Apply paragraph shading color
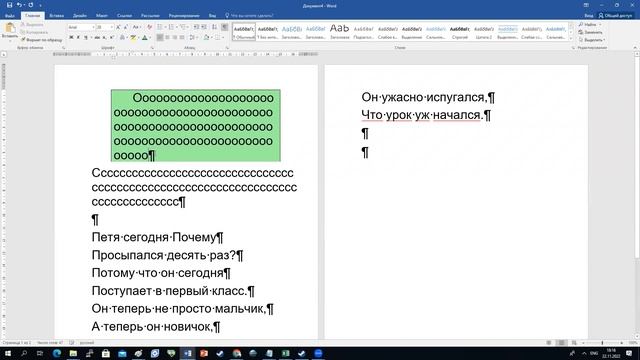This screenshot has width=640, height=360. tap(206, 37)
